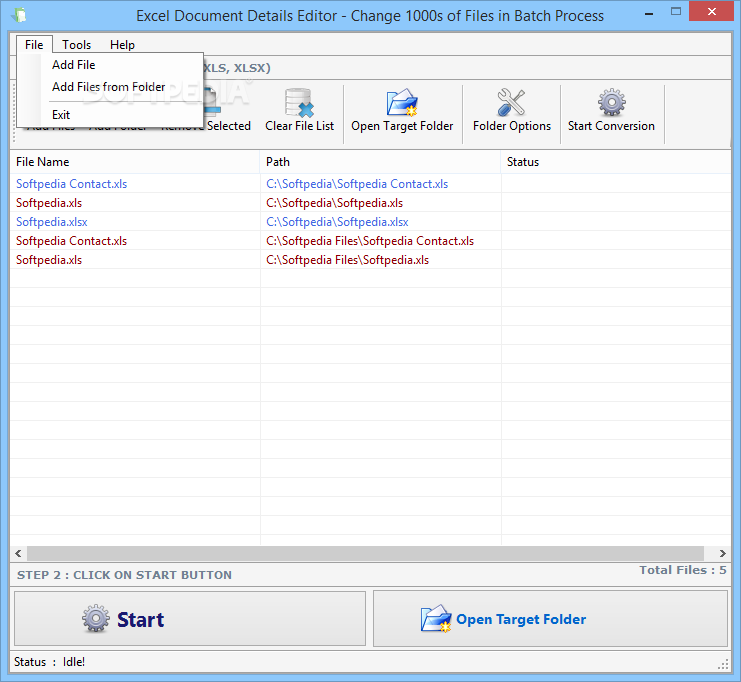
Task: Select fourth row red Softpedia Contact.xls name
Action: pyautogui.click(x=71, y=241)
